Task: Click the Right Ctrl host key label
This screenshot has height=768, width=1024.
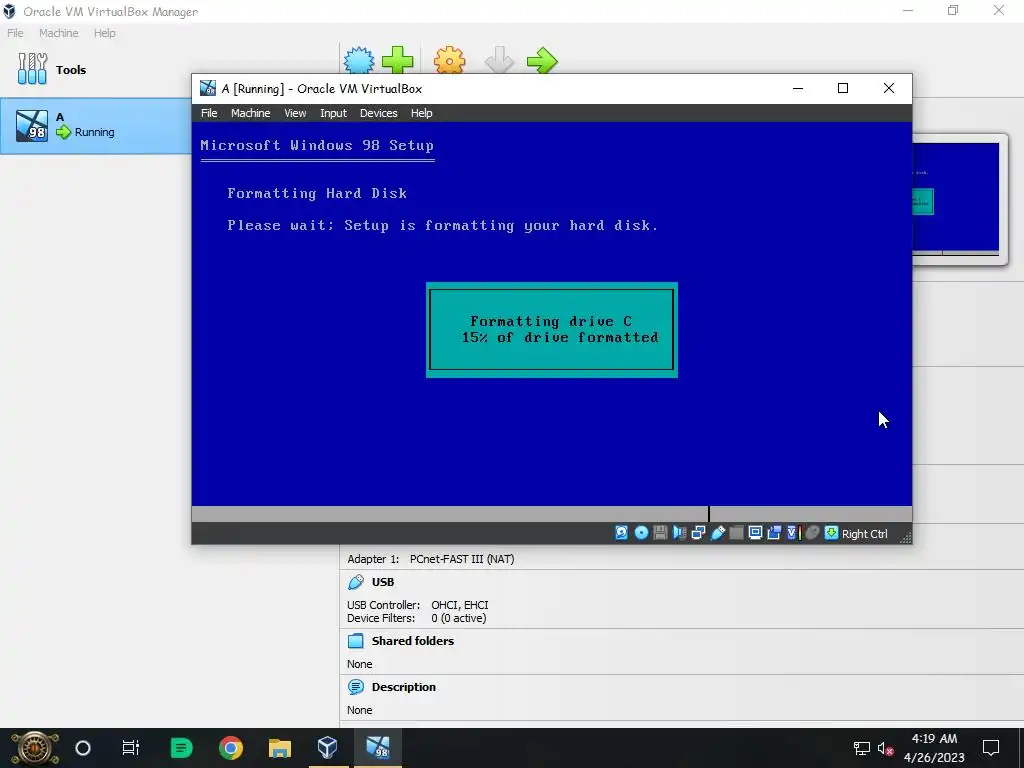Action: point(865,534)
